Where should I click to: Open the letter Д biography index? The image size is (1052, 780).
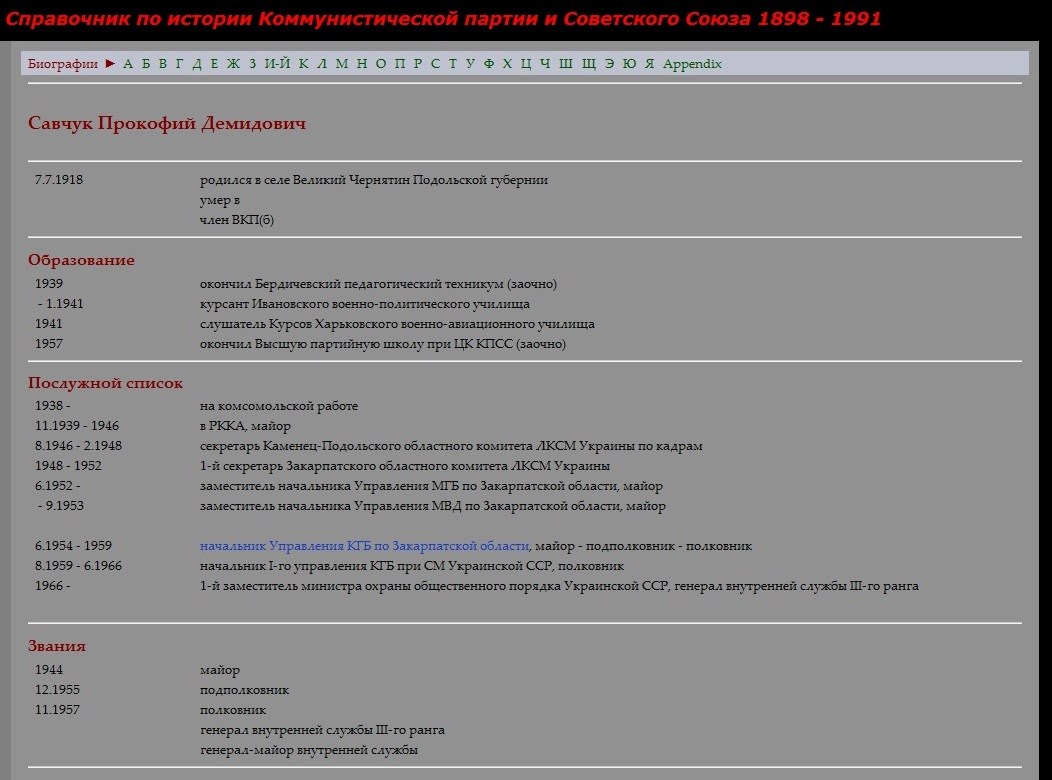pos(197,64)
